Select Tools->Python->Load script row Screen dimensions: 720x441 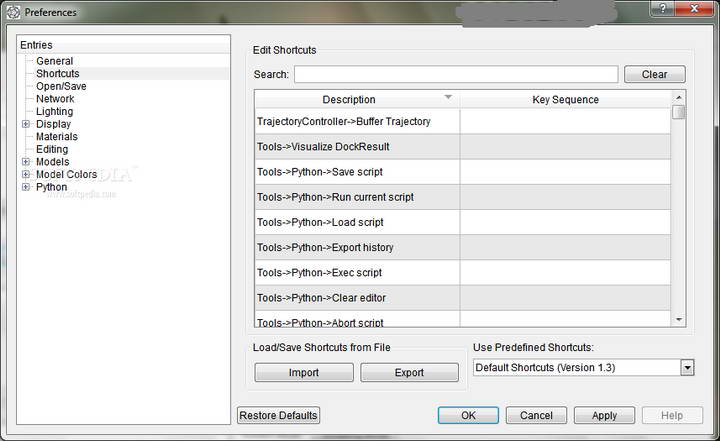click(x=462, y=222)
